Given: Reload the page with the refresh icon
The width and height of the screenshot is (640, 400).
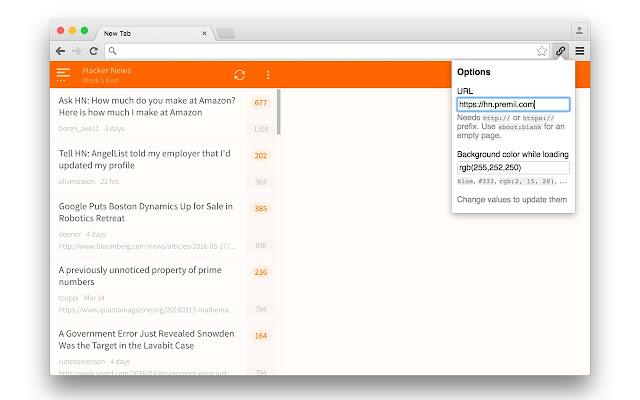Looking at the screenshot, I should [x=94, y=51].
